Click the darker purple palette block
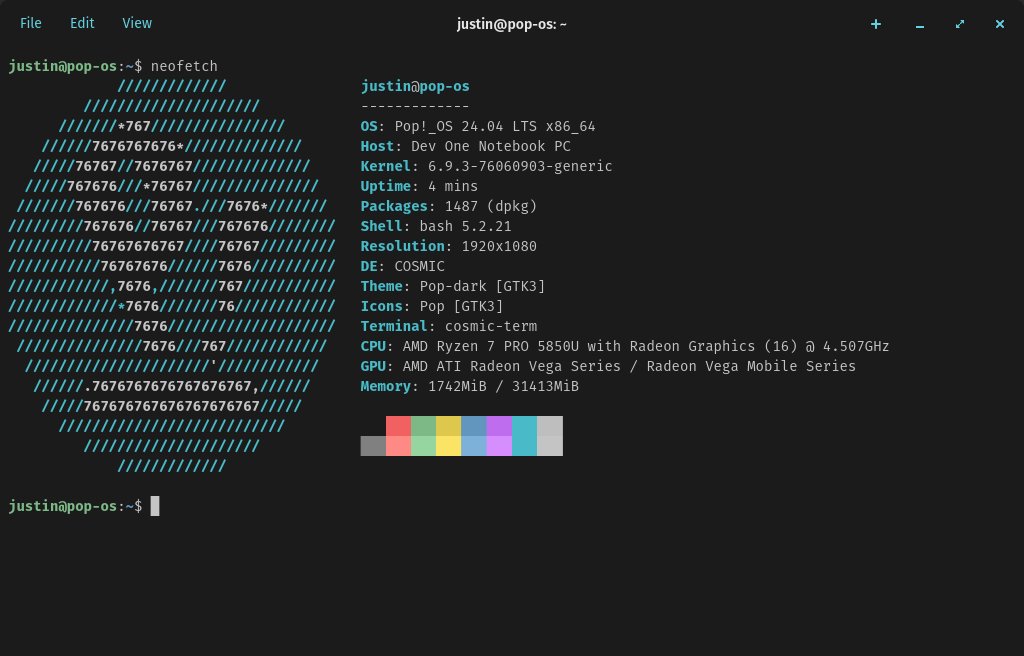This screenshot has height=656, width=1024. [499, 426]
